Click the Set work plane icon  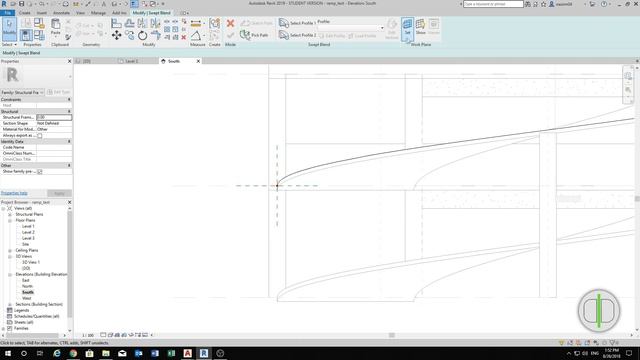(407, 28)
